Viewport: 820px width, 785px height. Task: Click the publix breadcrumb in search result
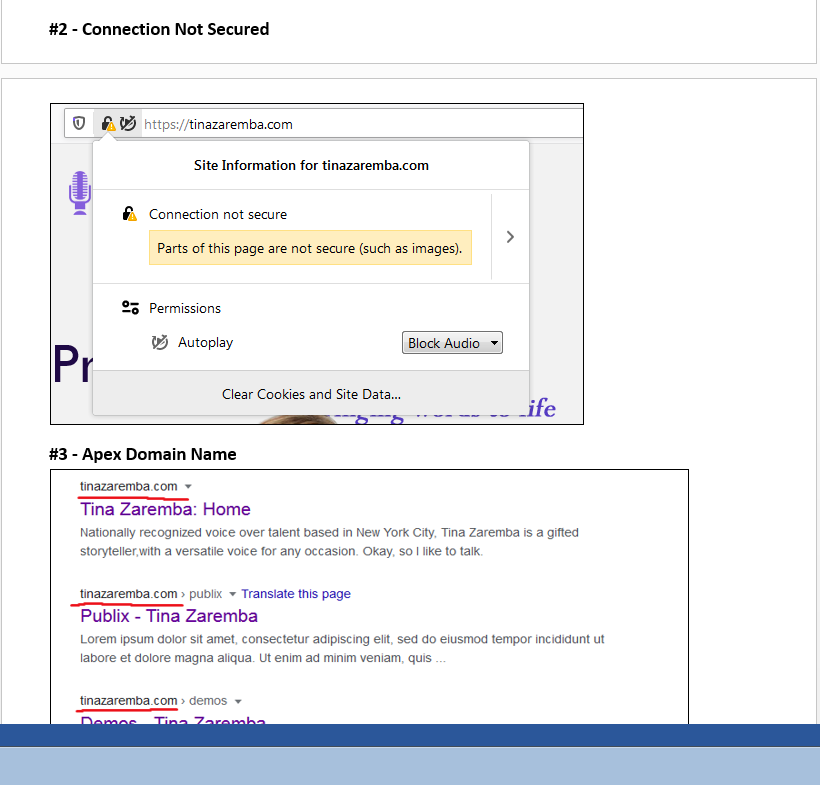coord(206,593)
